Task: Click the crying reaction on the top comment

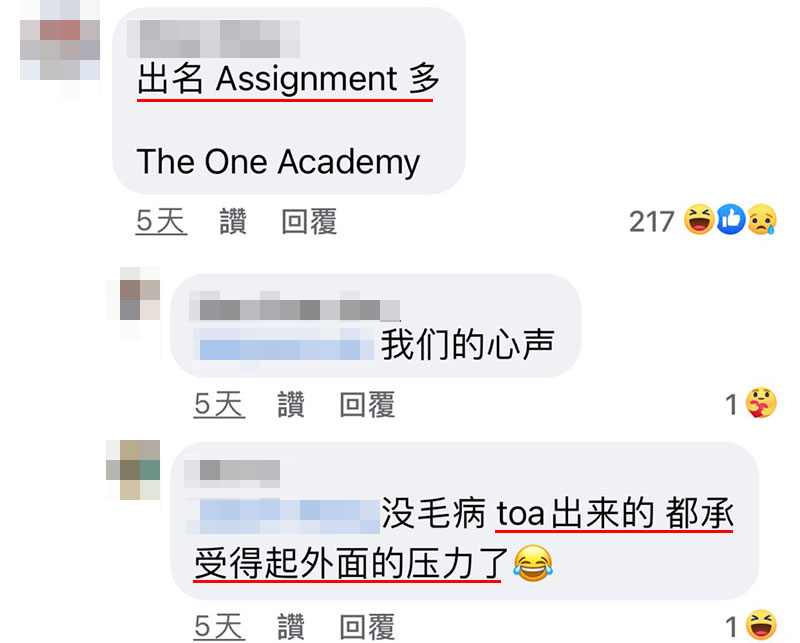Action: click(x=762, y=219)
